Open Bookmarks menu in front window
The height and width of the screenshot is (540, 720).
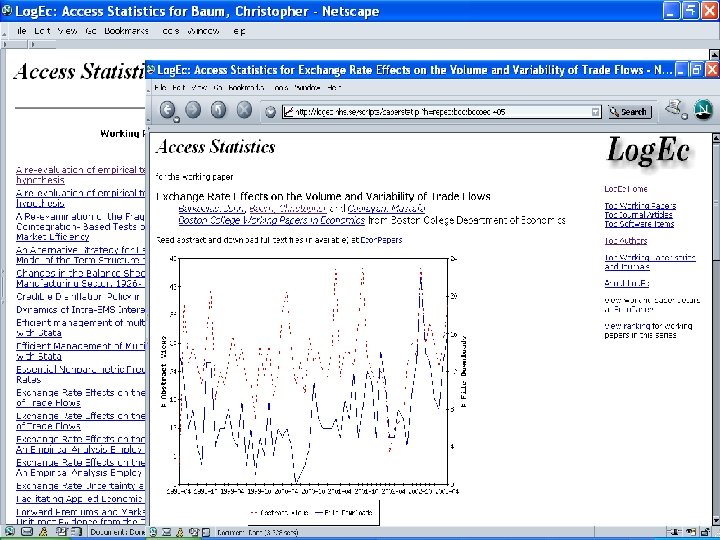(246, 87)
